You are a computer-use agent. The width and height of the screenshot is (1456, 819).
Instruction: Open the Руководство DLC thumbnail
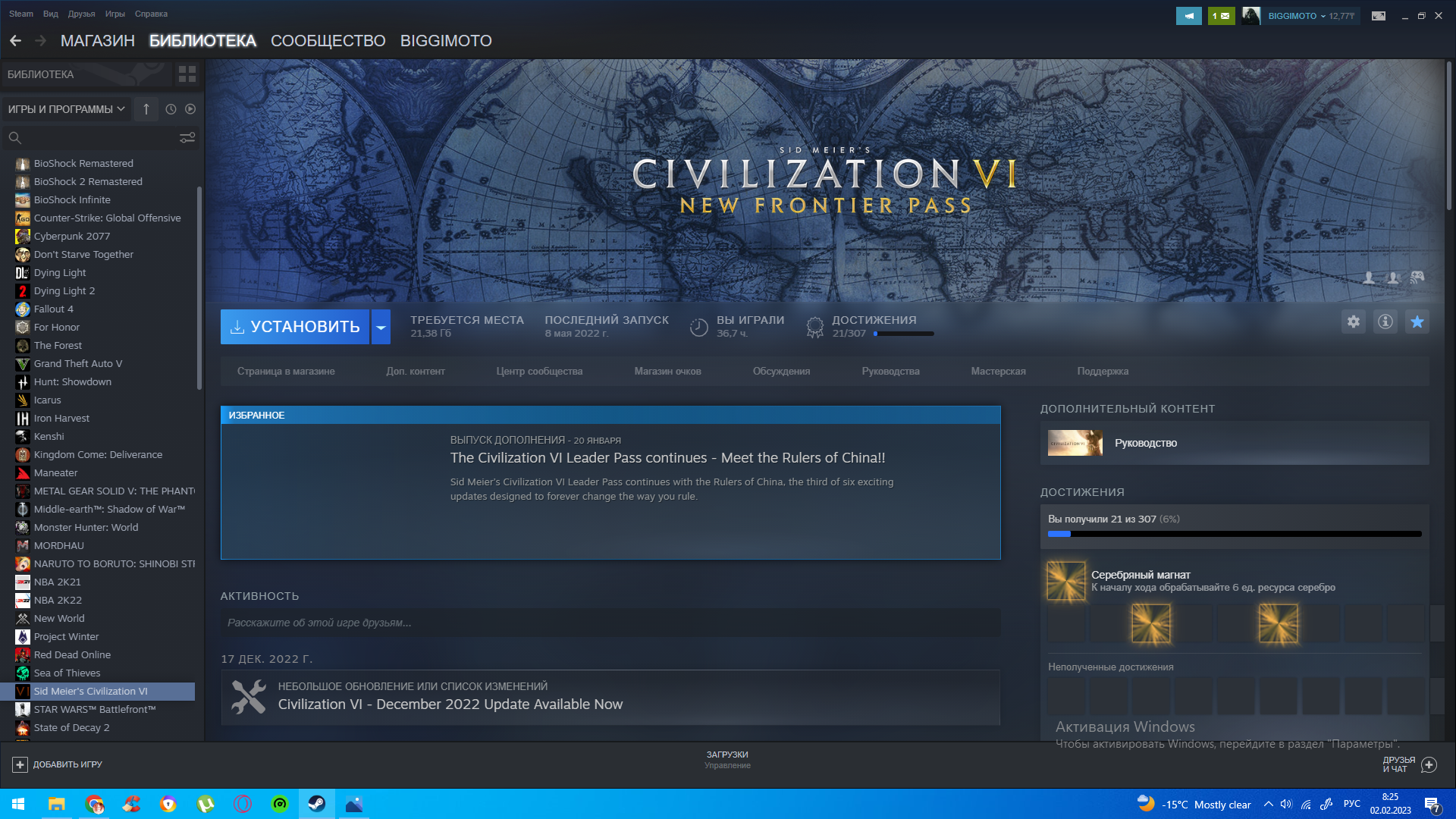1075,443
